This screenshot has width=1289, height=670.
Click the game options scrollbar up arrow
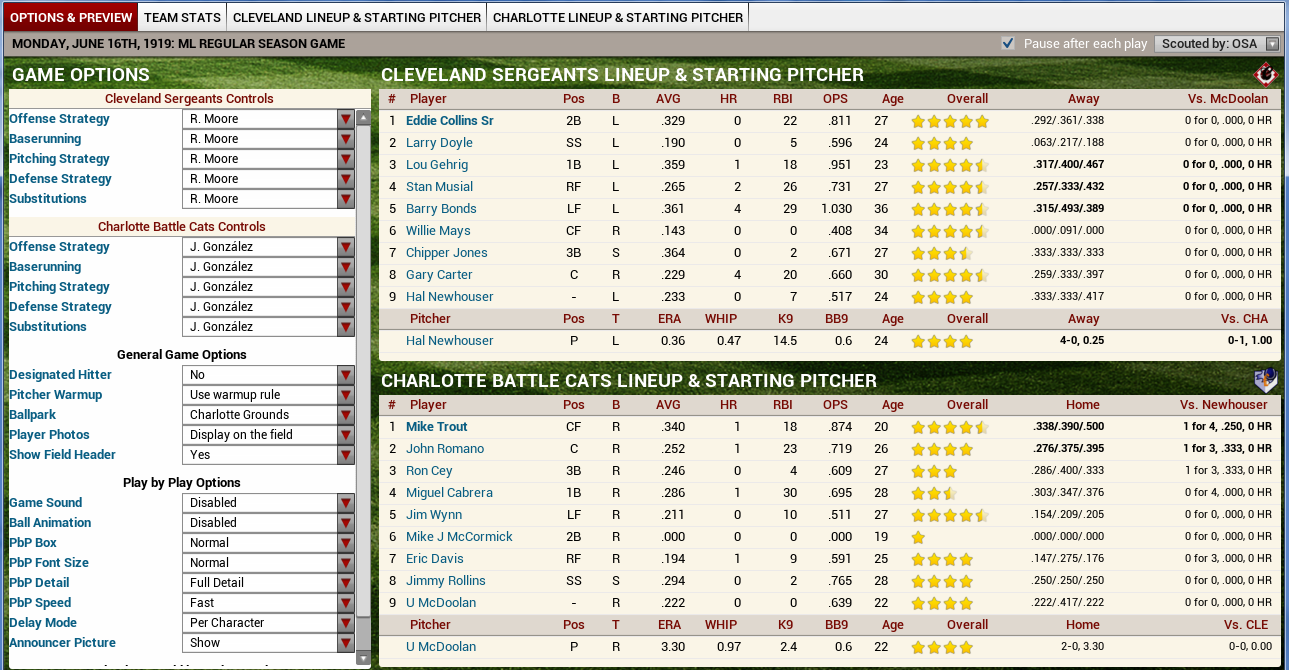click(x=363, y=98)
